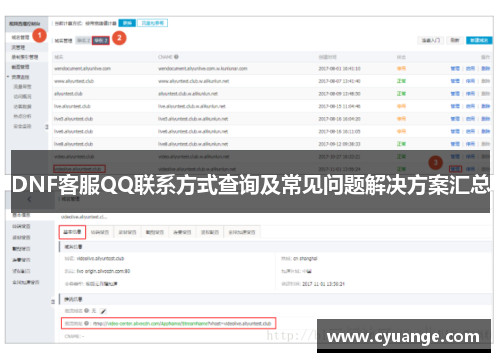Screen dimensions: 500x362
Task: Click the solid blue button after the billing method
Action: tap(127, 23)
